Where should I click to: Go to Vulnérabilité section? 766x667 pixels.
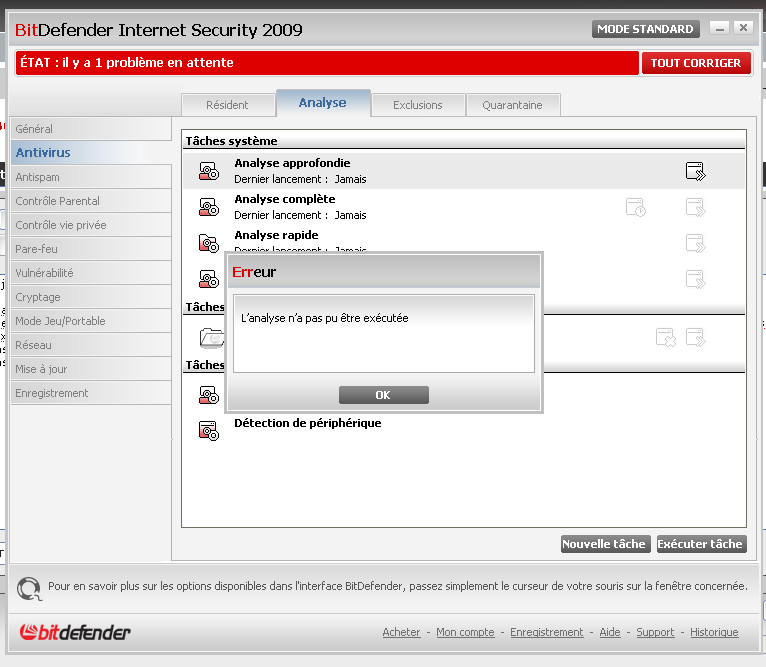click(91, 273)
